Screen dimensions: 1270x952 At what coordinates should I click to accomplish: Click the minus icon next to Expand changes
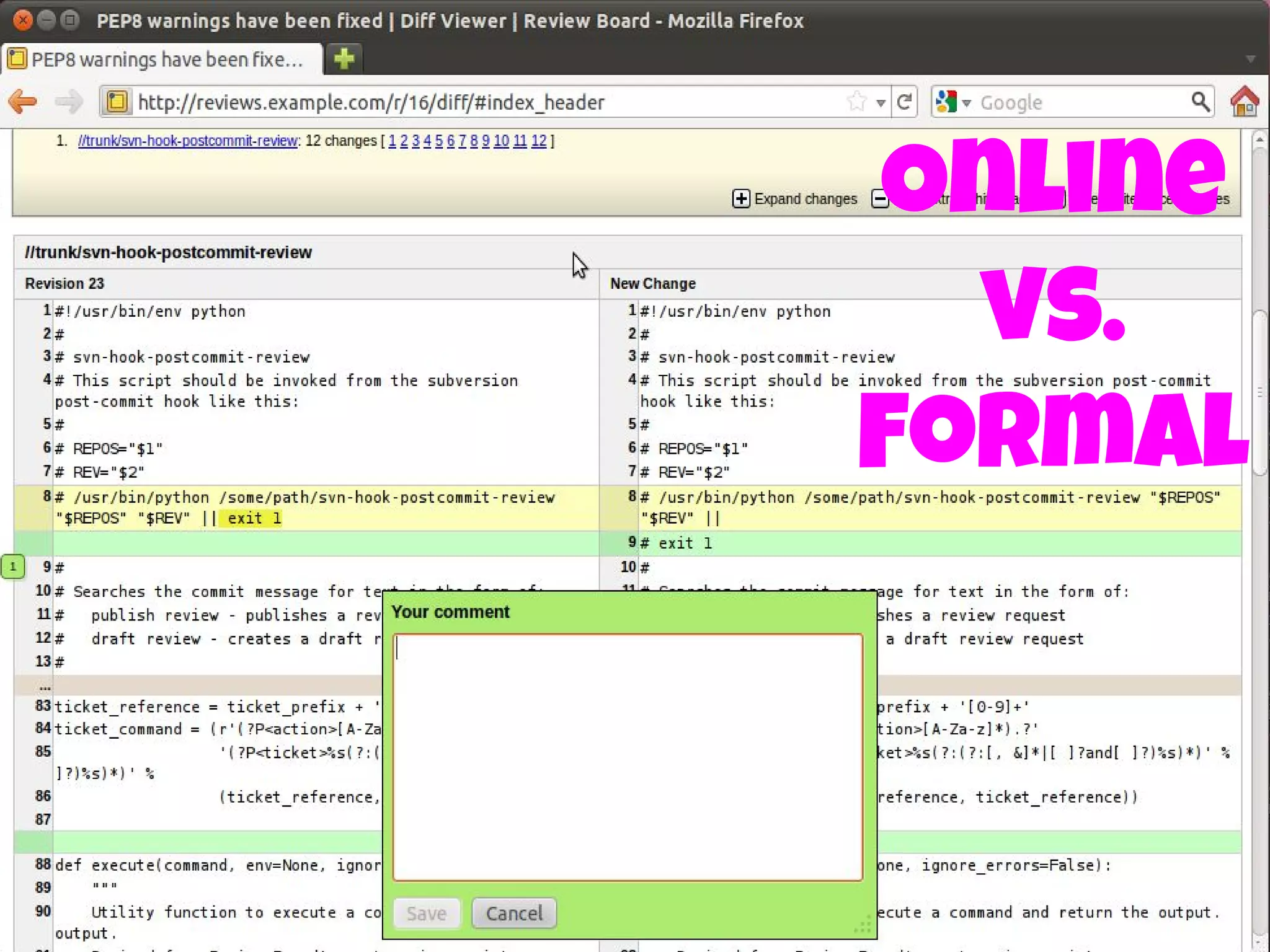tap(880, 199)
